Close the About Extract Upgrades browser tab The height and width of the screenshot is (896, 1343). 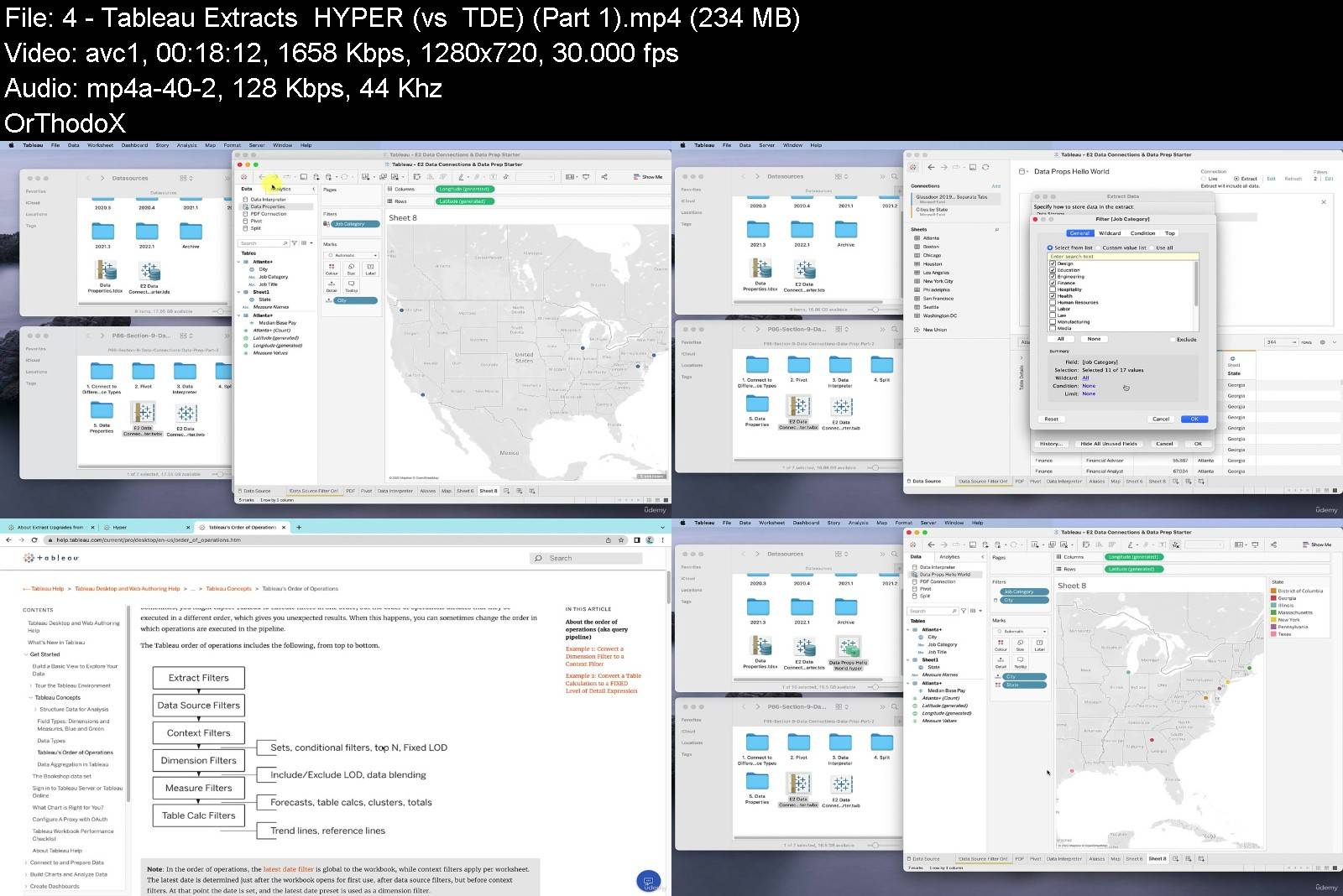point(92,528)
